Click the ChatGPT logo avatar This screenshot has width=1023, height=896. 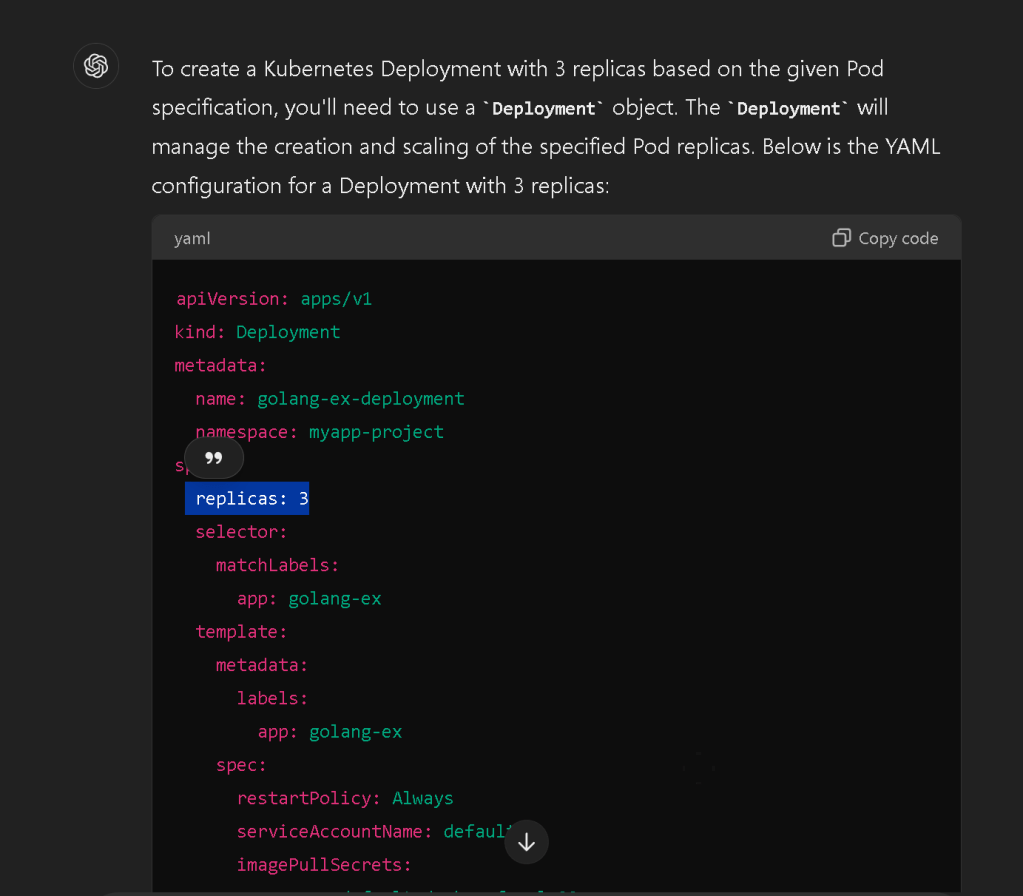pos(96,66)
